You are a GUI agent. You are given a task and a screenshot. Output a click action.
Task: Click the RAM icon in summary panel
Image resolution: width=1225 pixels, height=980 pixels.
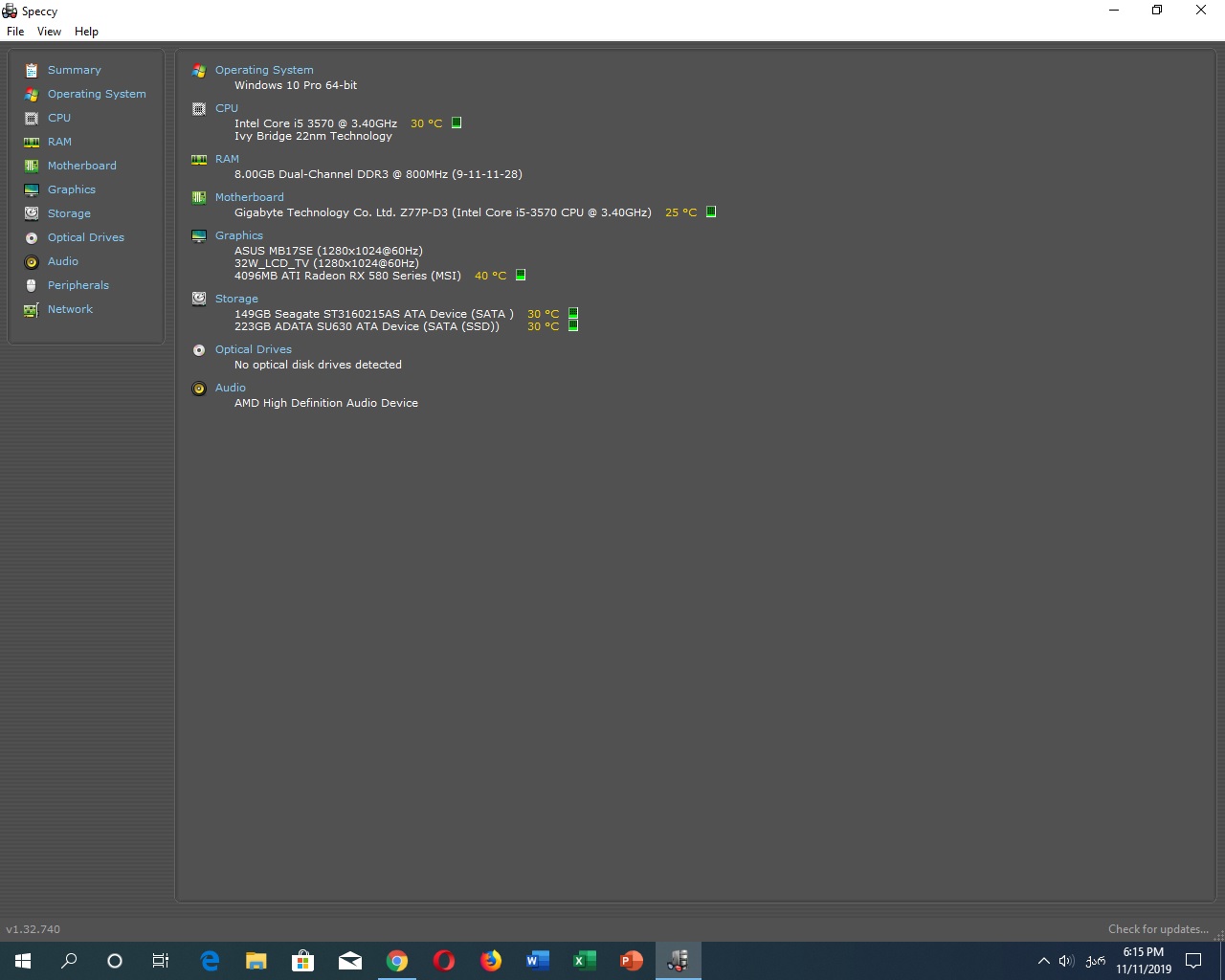[x=199, y=160]
